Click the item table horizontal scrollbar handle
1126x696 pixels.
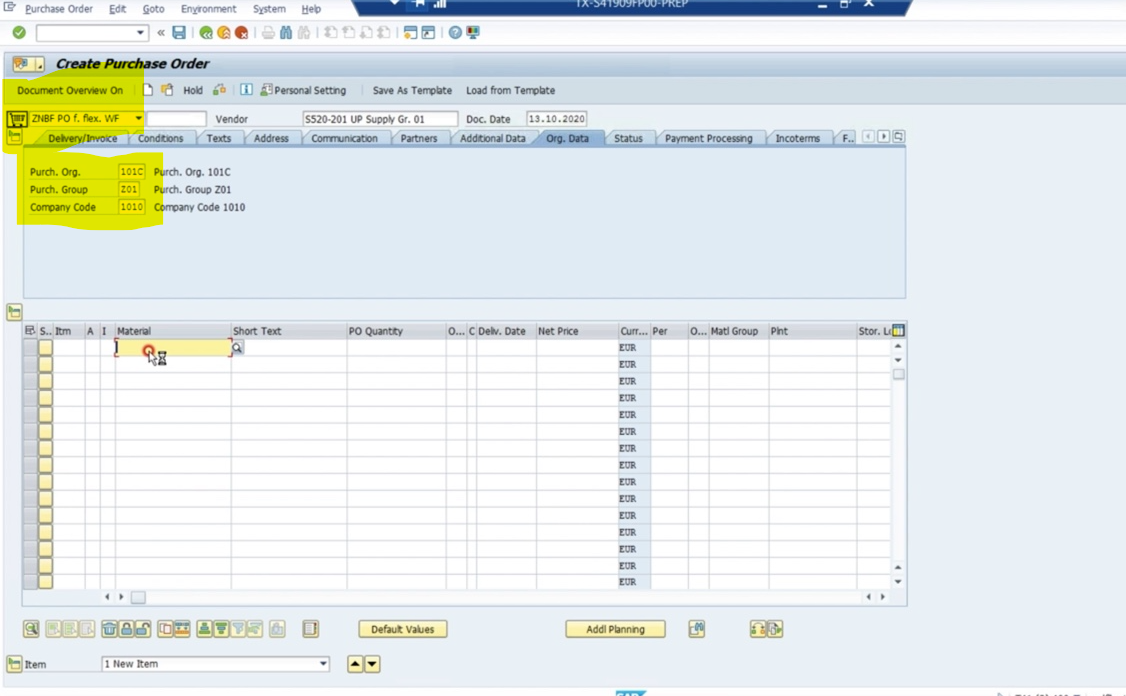click(138, 597)
